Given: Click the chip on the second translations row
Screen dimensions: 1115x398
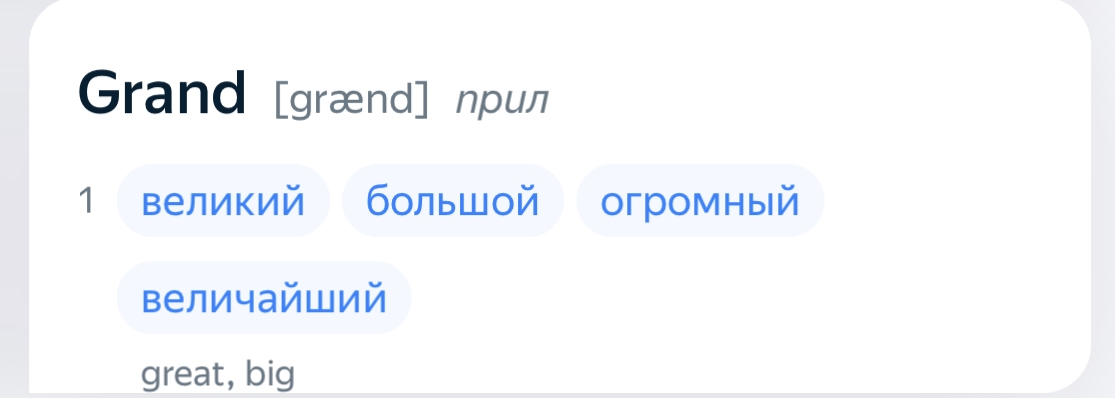Looking at the screenshot, I should coord(264,298).
